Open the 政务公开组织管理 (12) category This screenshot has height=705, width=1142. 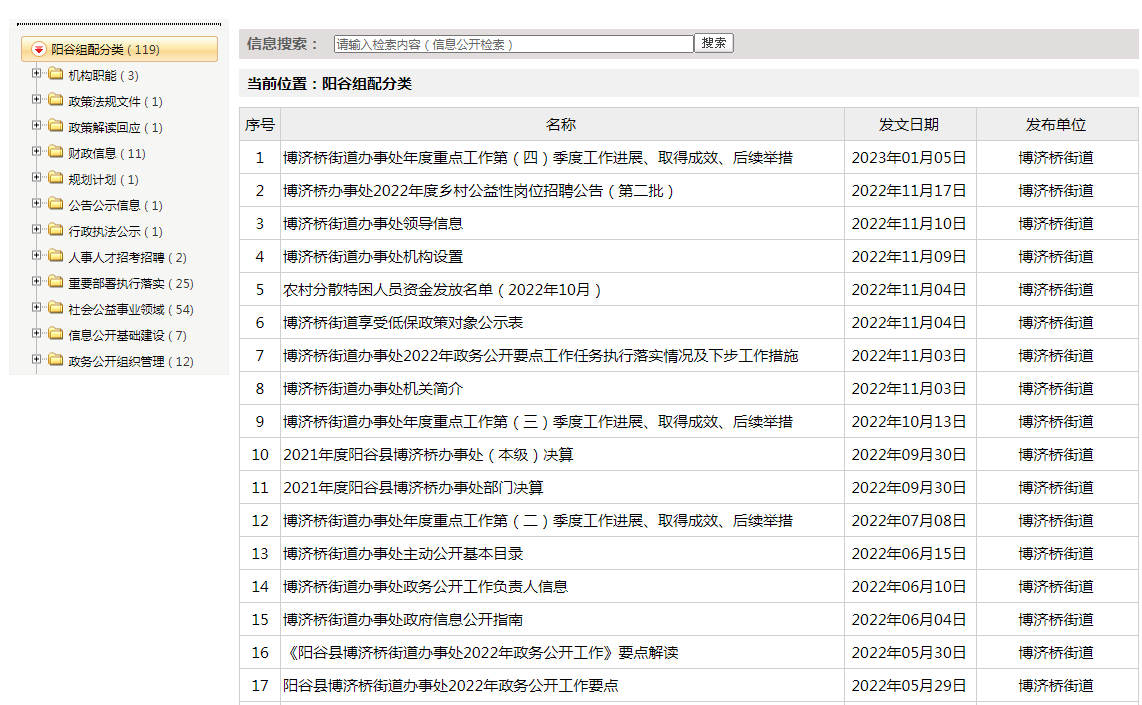130,362
